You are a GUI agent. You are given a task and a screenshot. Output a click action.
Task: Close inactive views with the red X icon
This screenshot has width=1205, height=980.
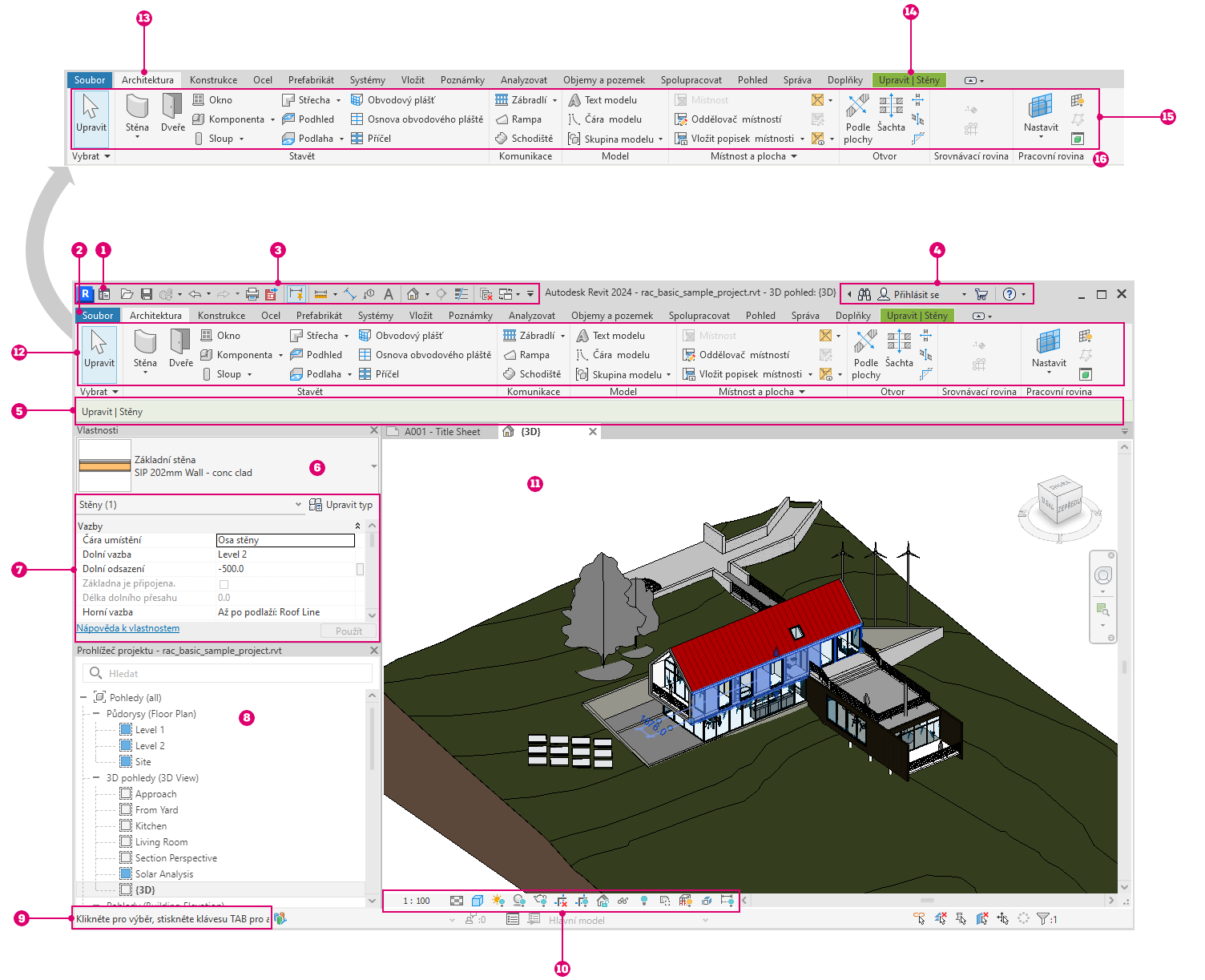coord(486,294)
